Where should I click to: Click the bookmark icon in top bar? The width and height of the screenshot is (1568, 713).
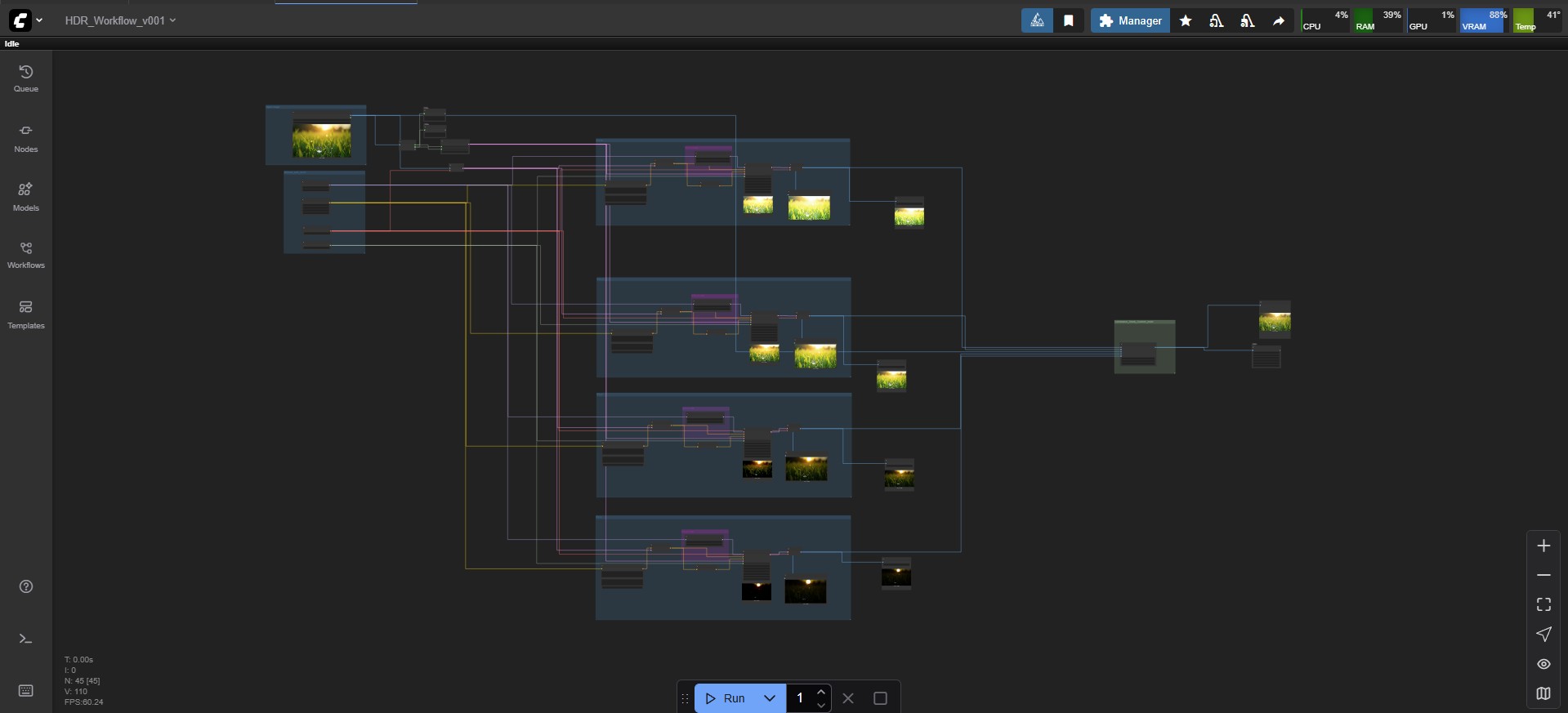coord(1069,21)
